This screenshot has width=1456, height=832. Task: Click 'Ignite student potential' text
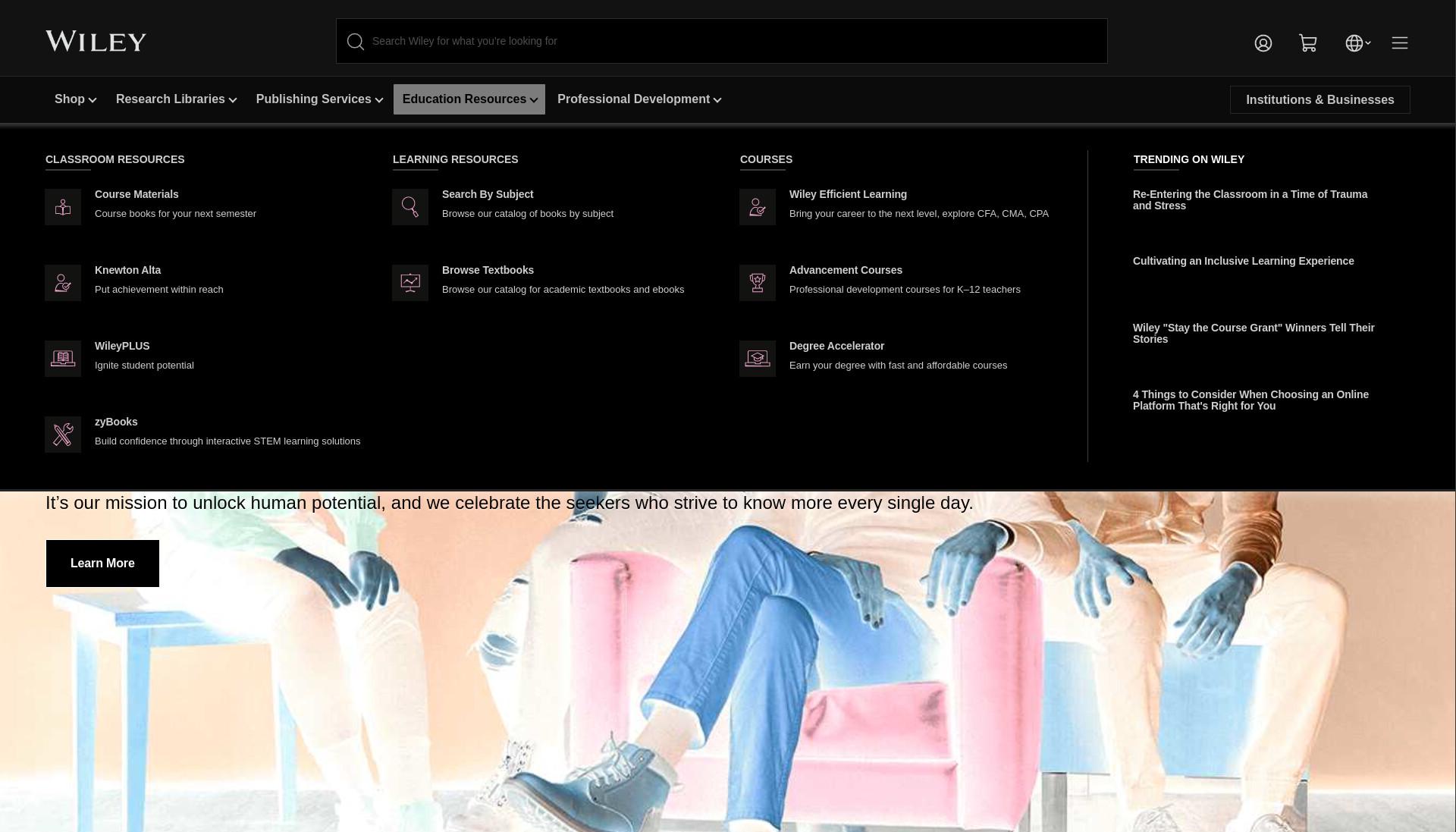[x=144, y=366]
